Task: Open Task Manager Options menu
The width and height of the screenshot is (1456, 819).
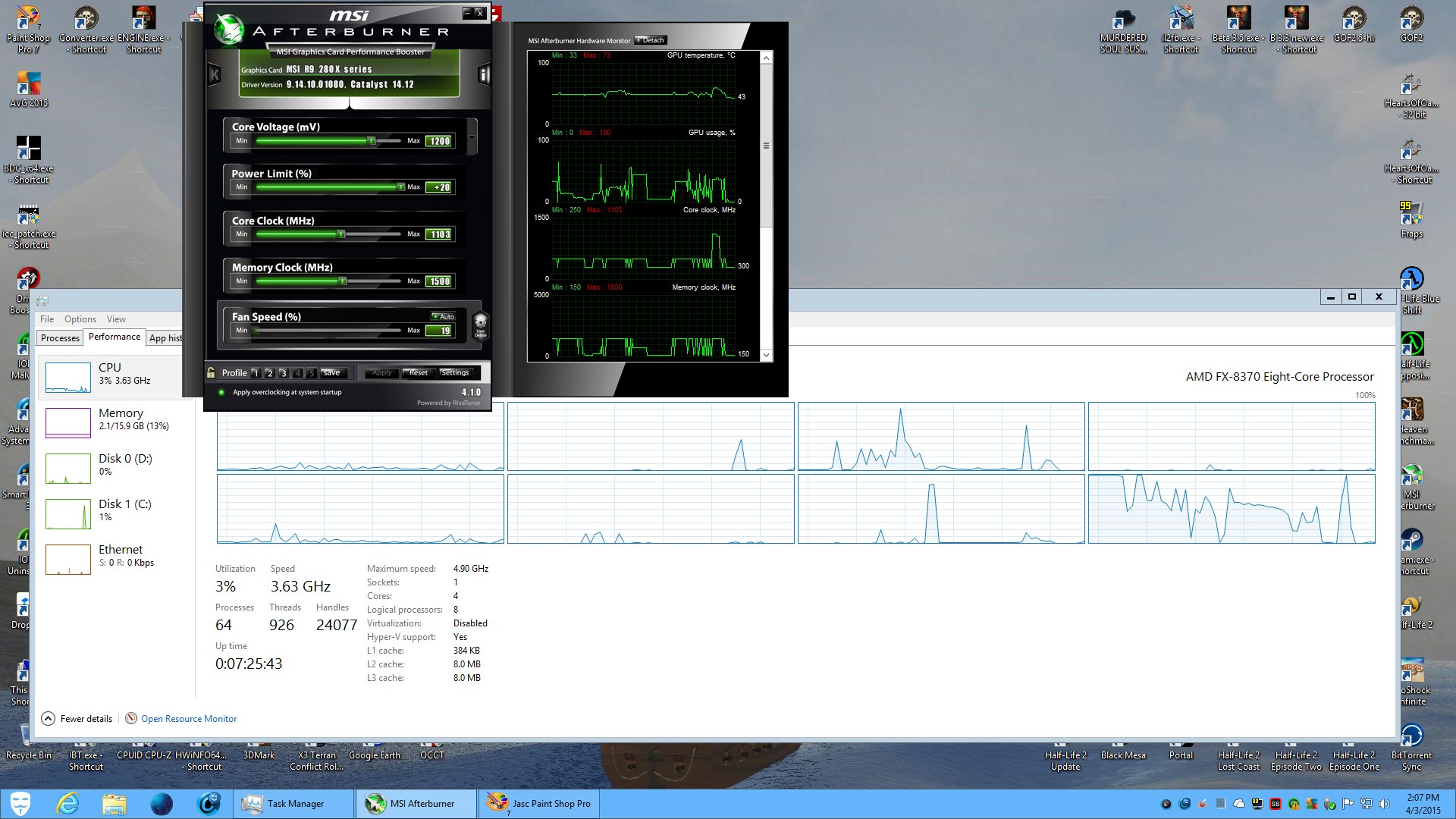Action: click(x=80, y=319)
